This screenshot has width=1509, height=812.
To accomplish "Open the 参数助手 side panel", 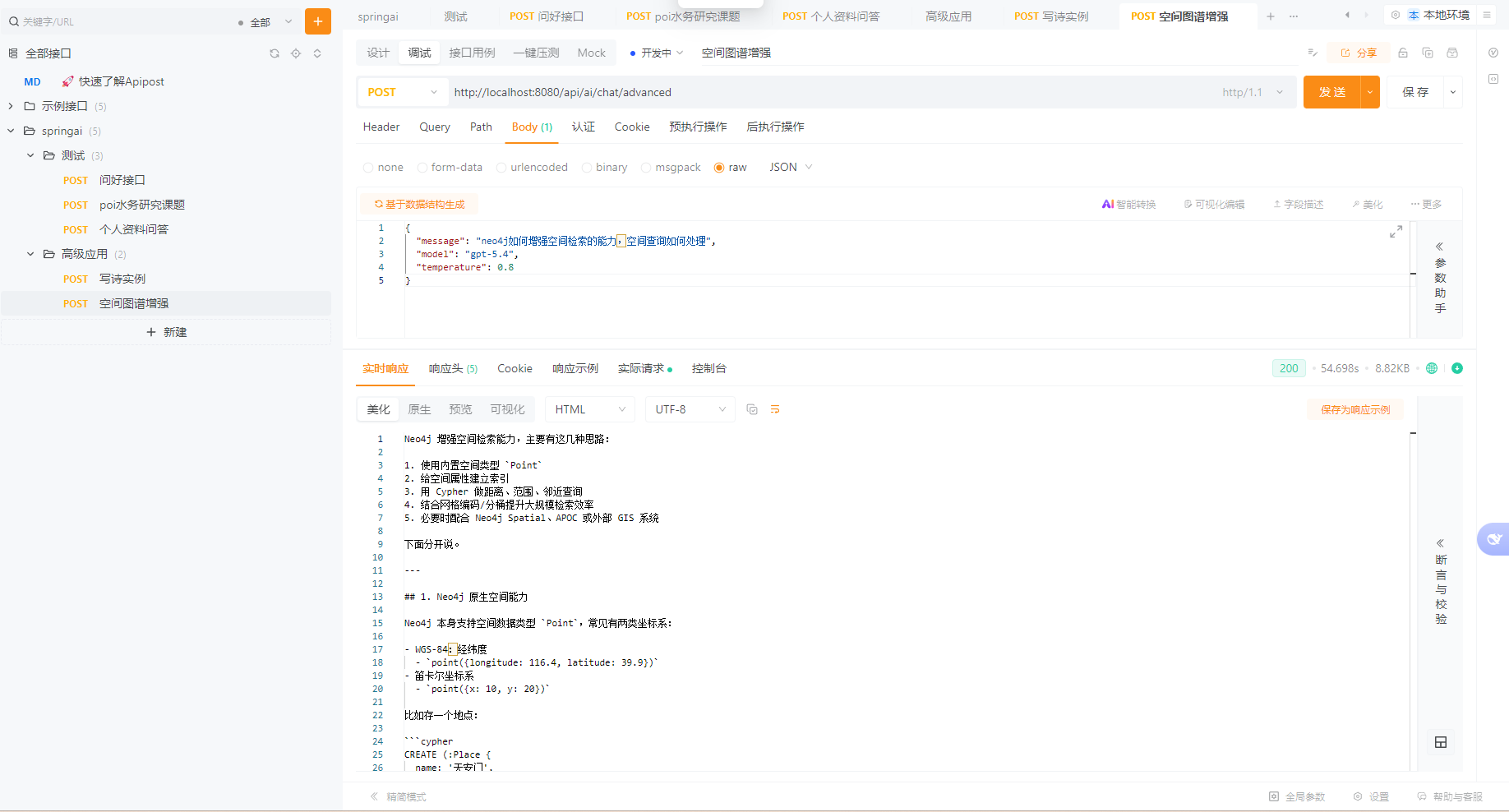I will pyautogui.click(x=1440, y=278).
